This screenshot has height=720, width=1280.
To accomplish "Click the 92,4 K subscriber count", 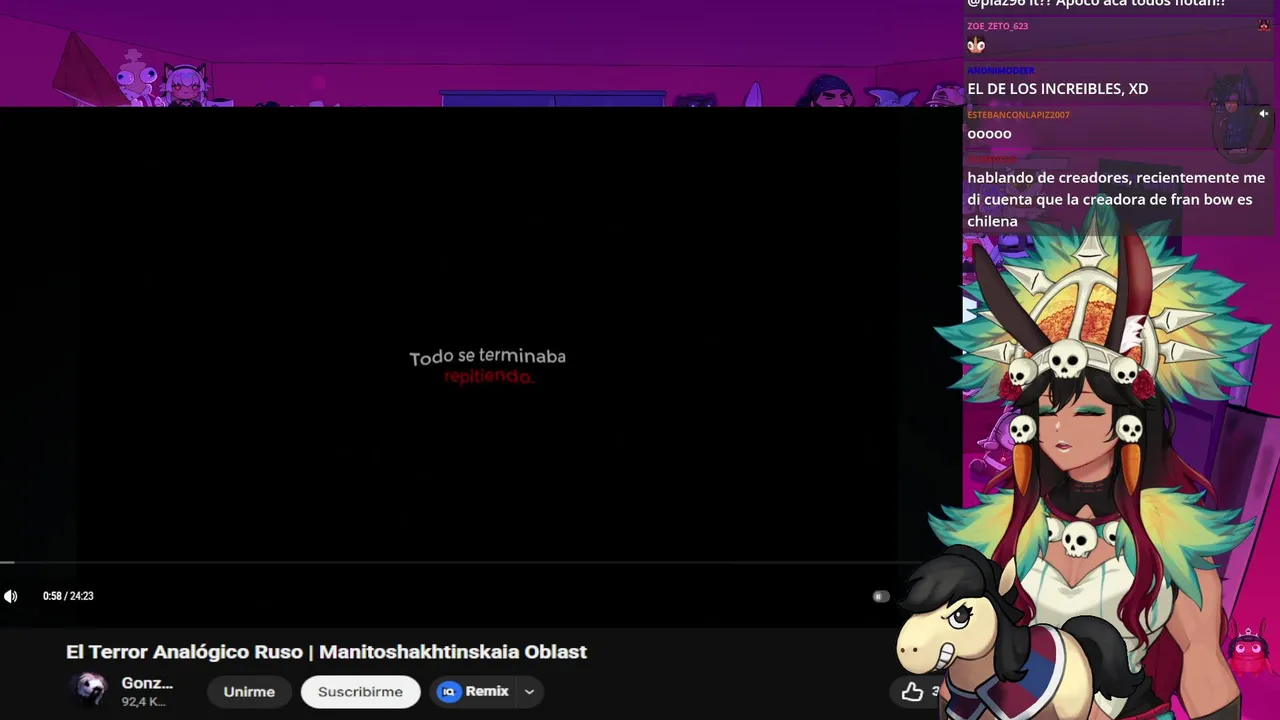I will [x=143, y=702].
